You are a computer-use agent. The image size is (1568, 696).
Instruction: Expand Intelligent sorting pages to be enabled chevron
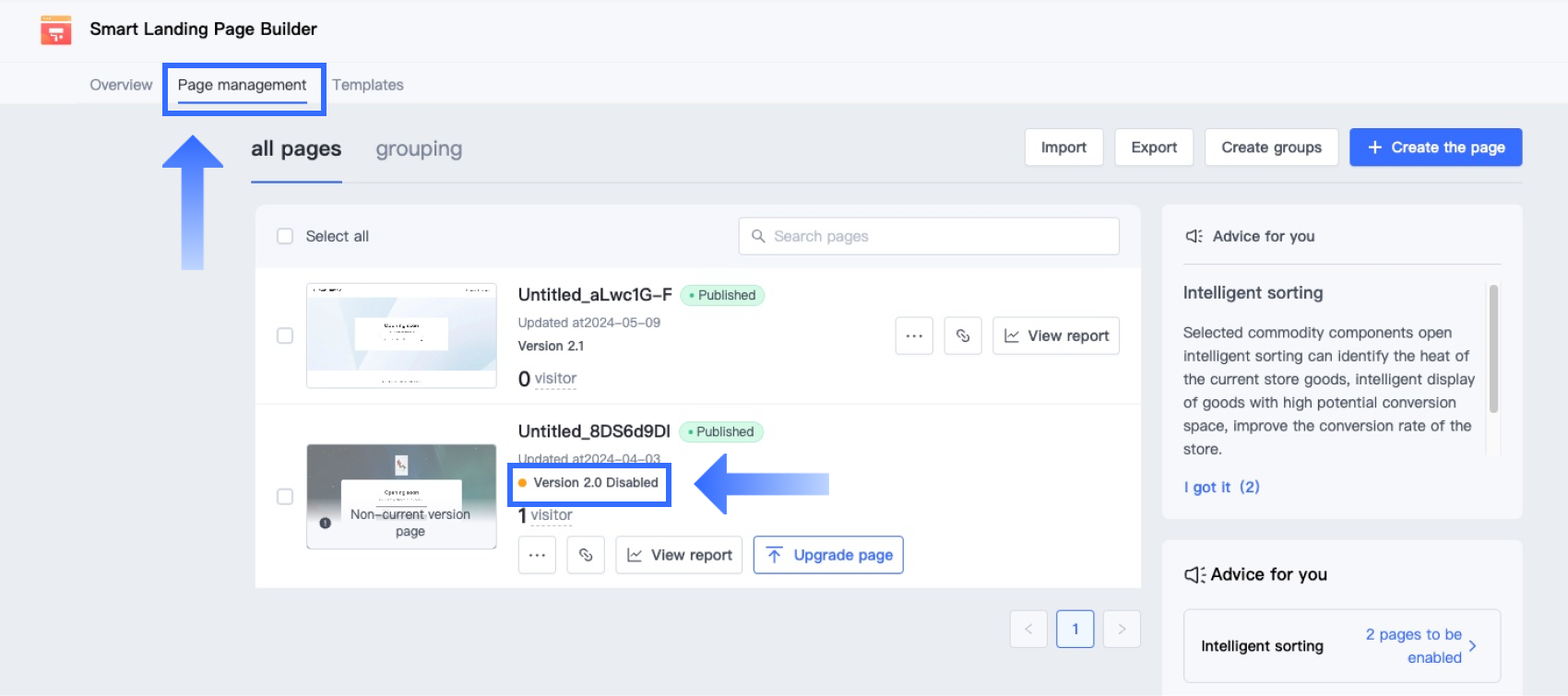[x=1472, y=646]
